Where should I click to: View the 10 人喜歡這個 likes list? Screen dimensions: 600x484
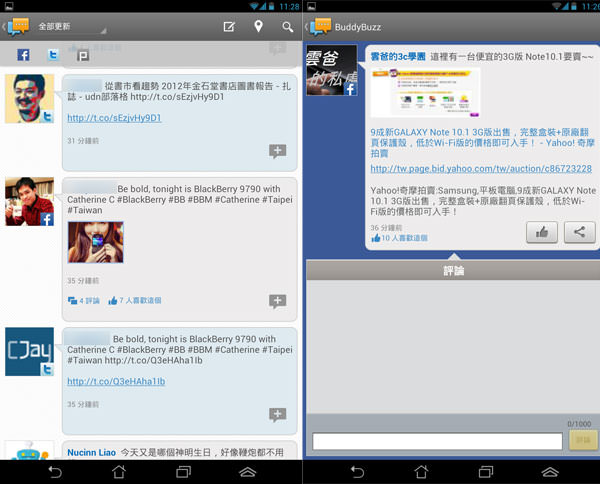point(405,239)
